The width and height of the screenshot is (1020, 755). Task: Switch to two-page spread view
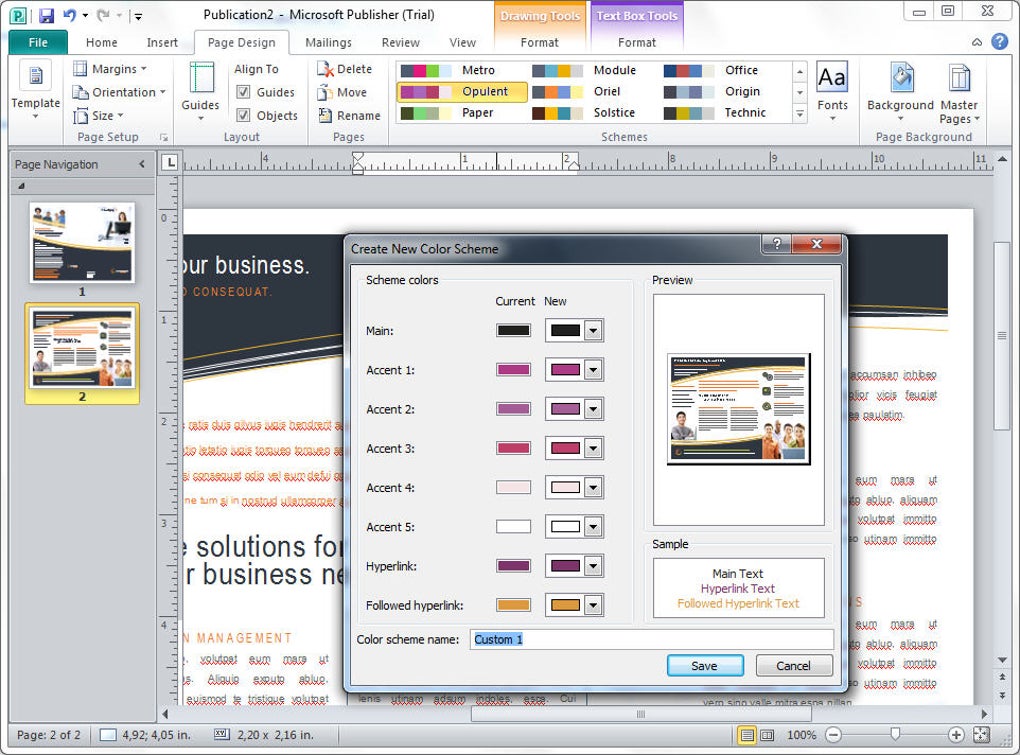click(768, 735)
